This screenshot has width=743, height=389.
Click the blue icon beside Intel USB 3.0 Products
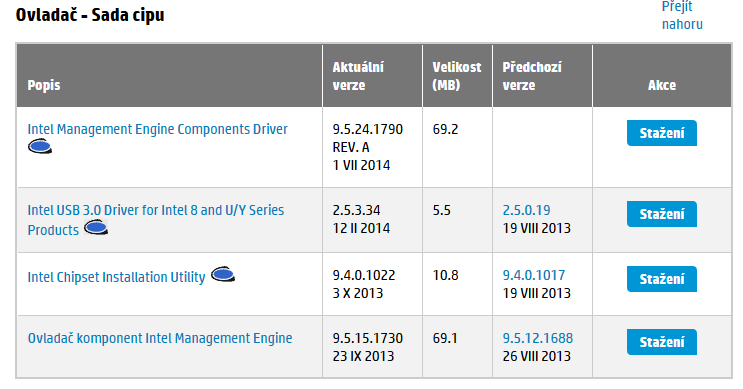point(96,227)
